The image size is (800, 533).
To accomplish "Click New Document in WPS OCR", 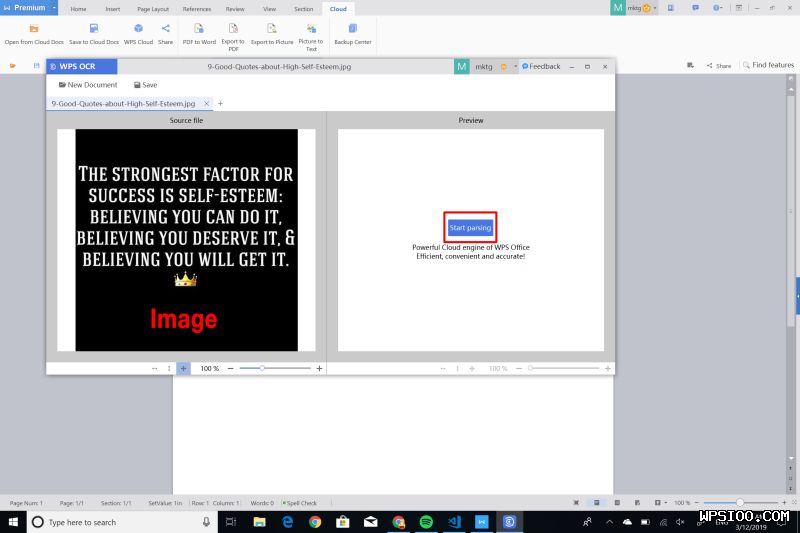I will (88, 85).
